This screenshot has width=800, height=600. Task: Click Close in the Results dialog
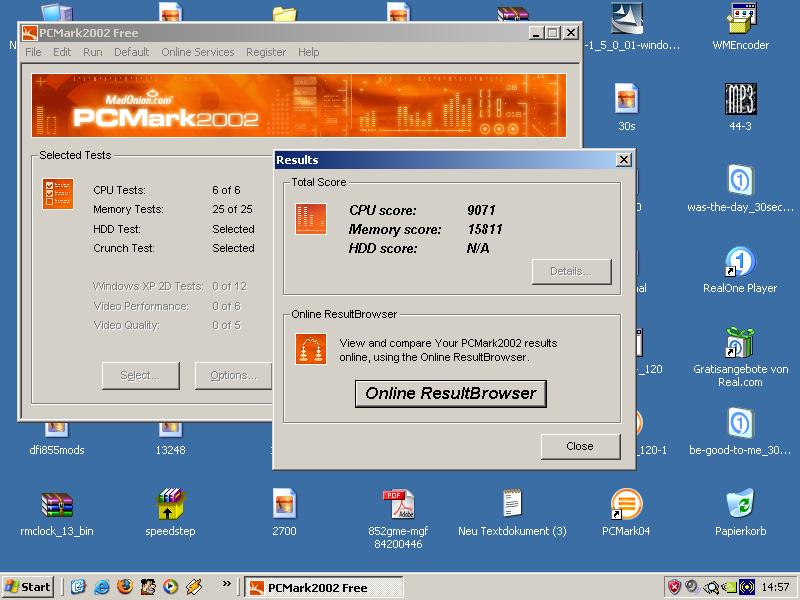(580, 446)
